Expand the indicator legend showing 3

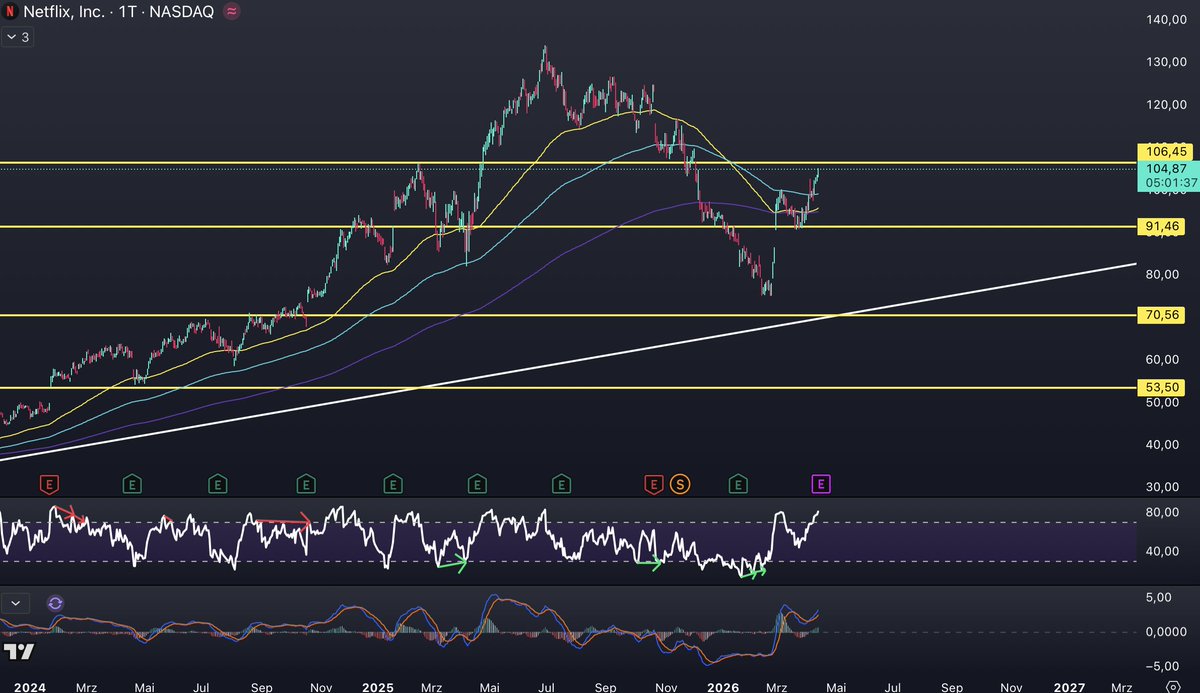click(x=16, y=37)
